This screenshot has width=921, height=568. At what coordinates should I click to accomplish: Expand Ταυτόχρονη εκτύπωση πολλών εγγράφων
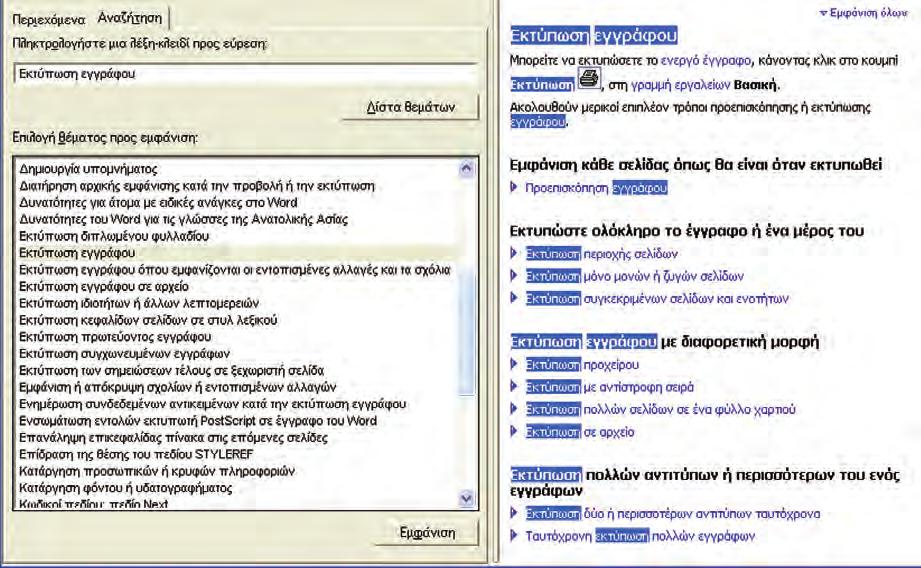click(x=633, y=536)
